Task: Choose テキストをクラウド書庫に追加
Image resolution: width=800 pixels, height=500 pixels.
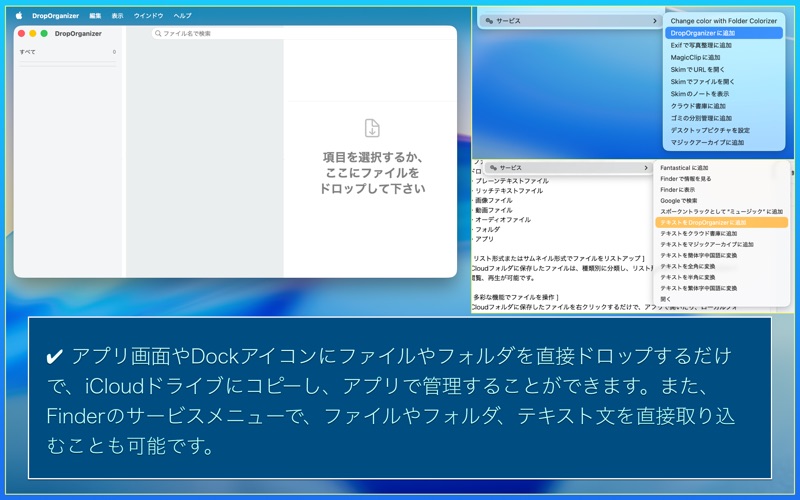Action: [721, 234]
